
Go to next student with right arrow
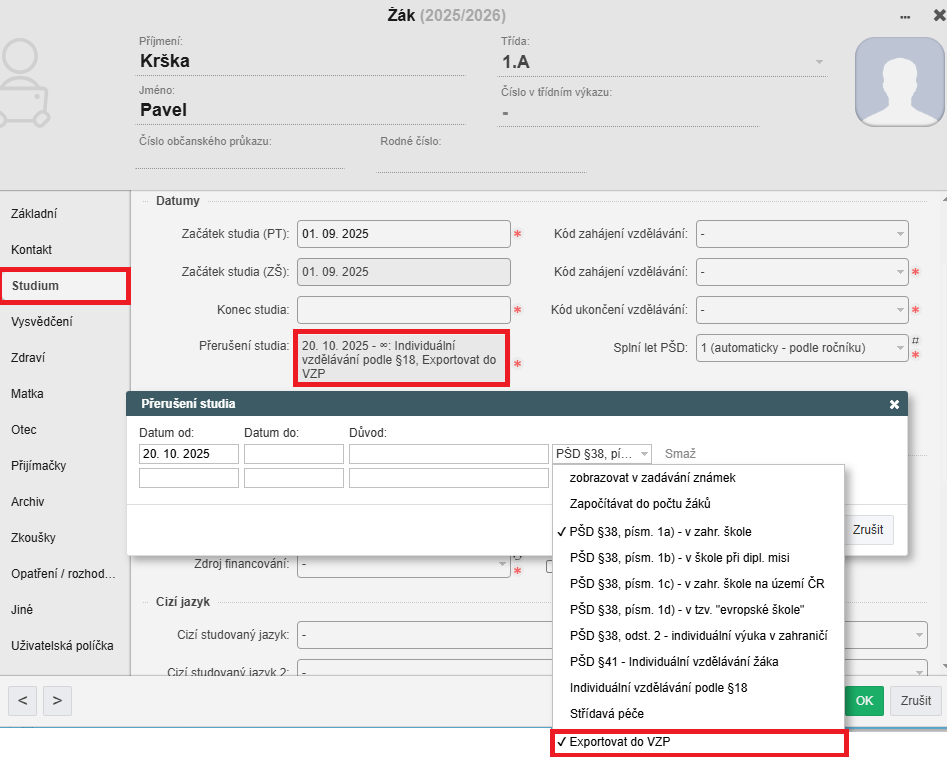pyautogui.click(x=57, y=700)
